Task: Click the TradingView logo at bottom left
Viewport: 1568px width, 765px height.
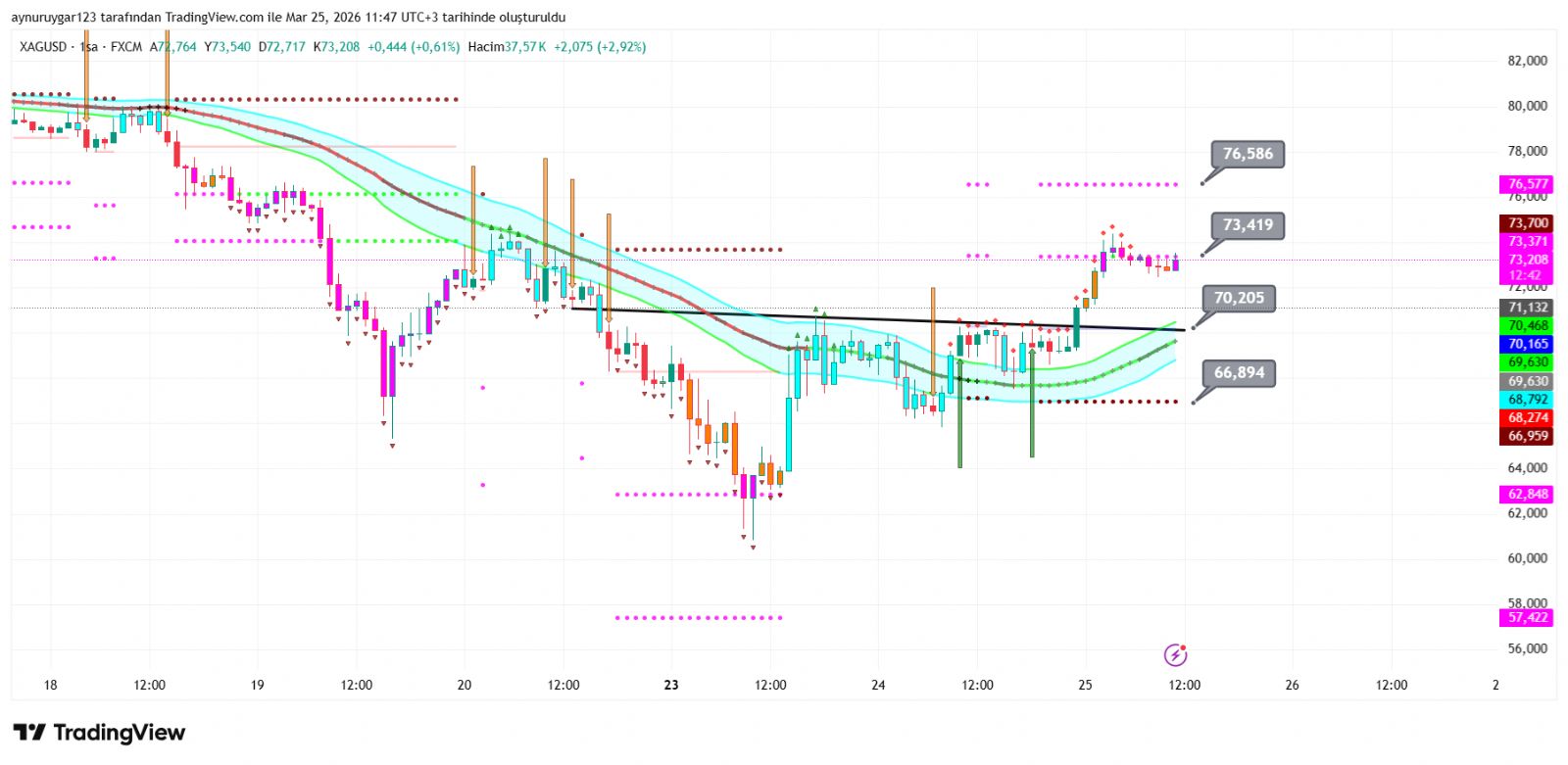Action: pos(99,733)
